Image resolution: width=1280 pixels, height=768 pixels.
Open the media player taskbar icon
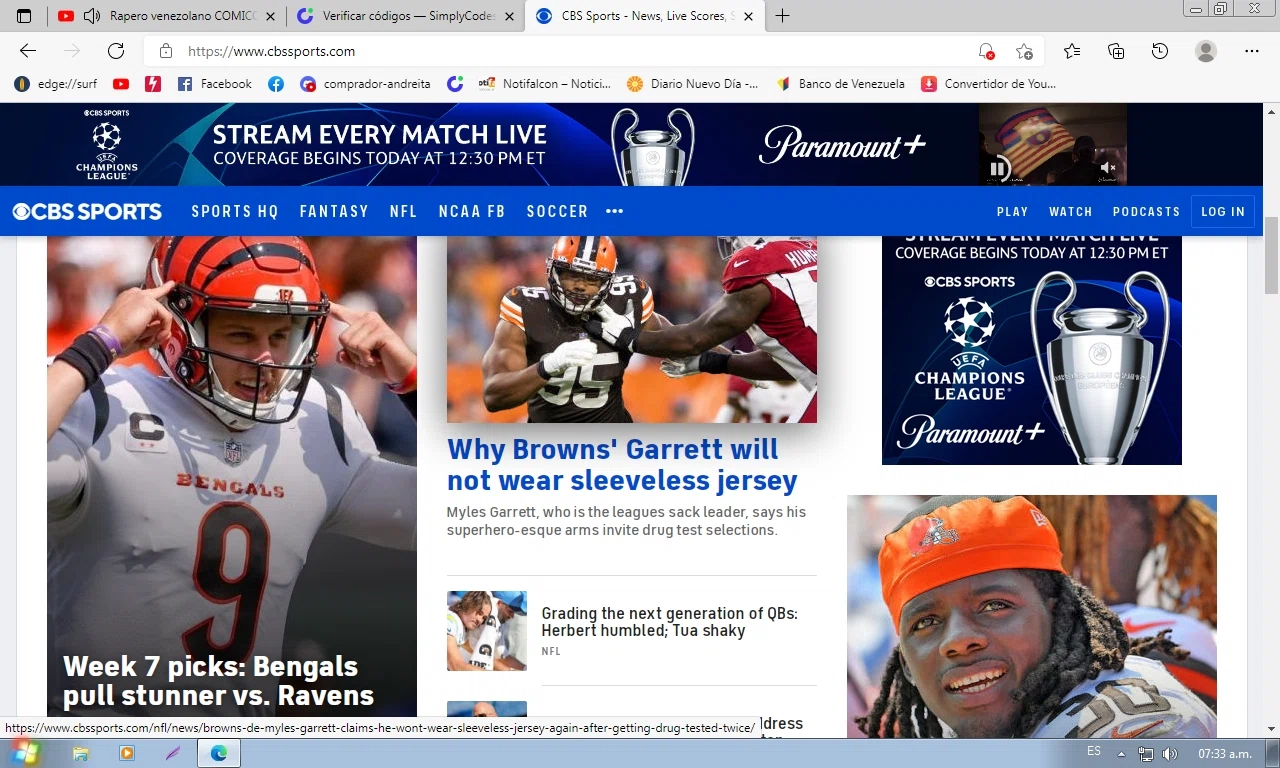pos(127,753)
